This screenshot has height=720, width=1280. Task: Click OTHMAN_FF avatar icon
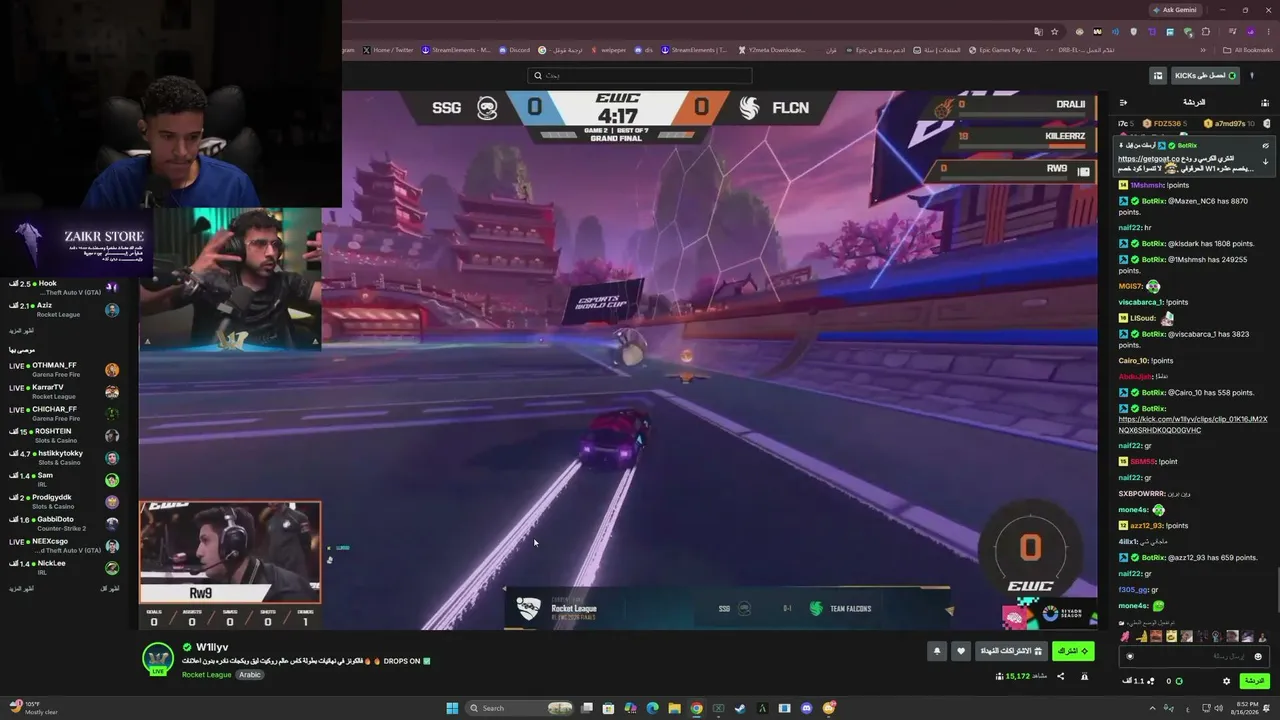point(112,370)
